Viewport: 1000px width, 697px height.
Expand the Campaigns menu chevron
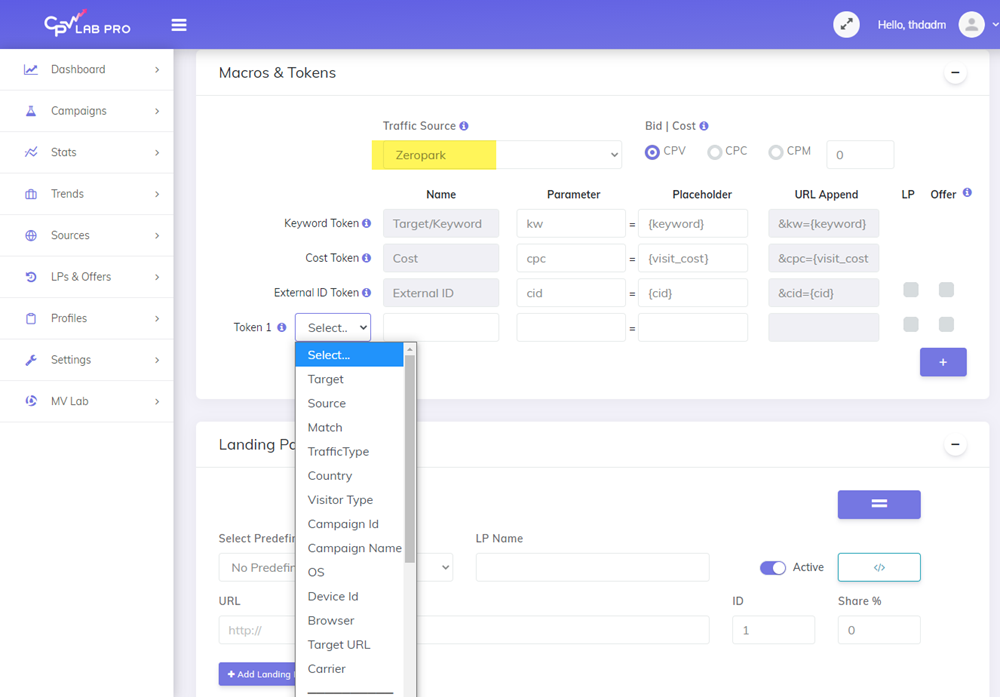[157, 111]
